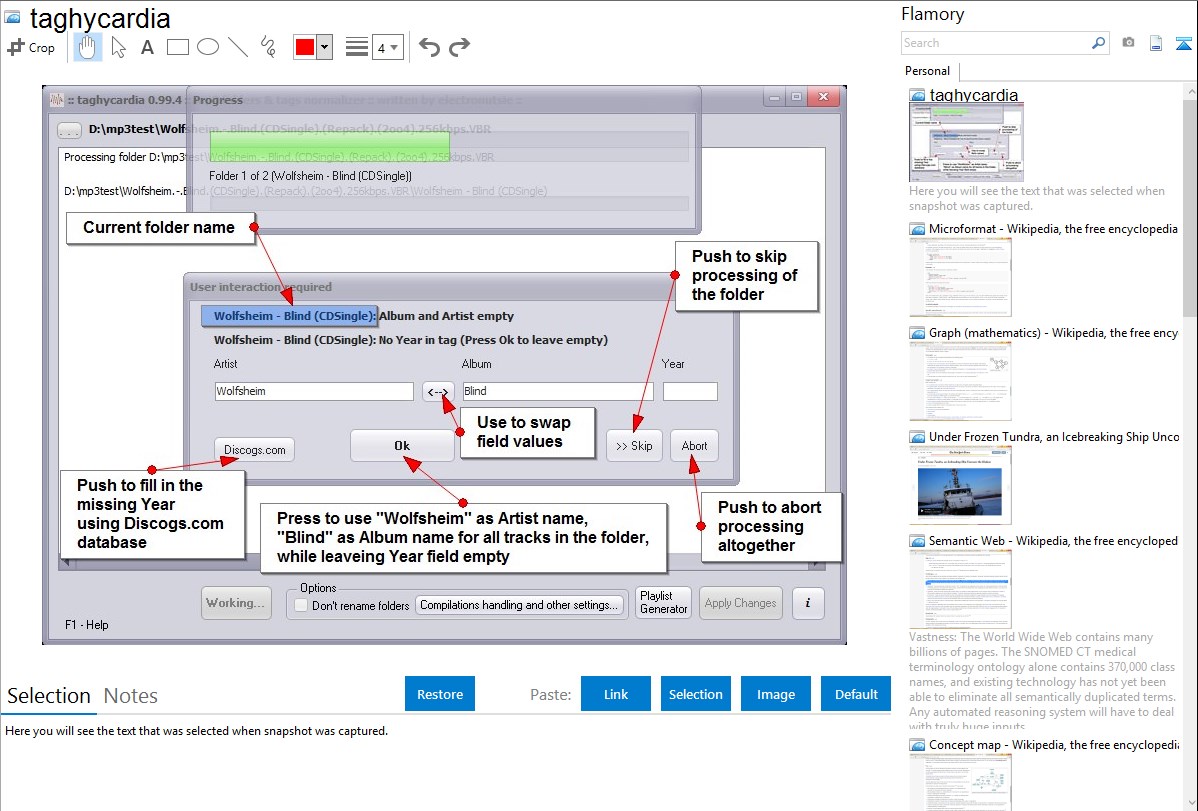Select the ellipse drawing tool
The image size is (1198, 811).
[x=207, y=47]
